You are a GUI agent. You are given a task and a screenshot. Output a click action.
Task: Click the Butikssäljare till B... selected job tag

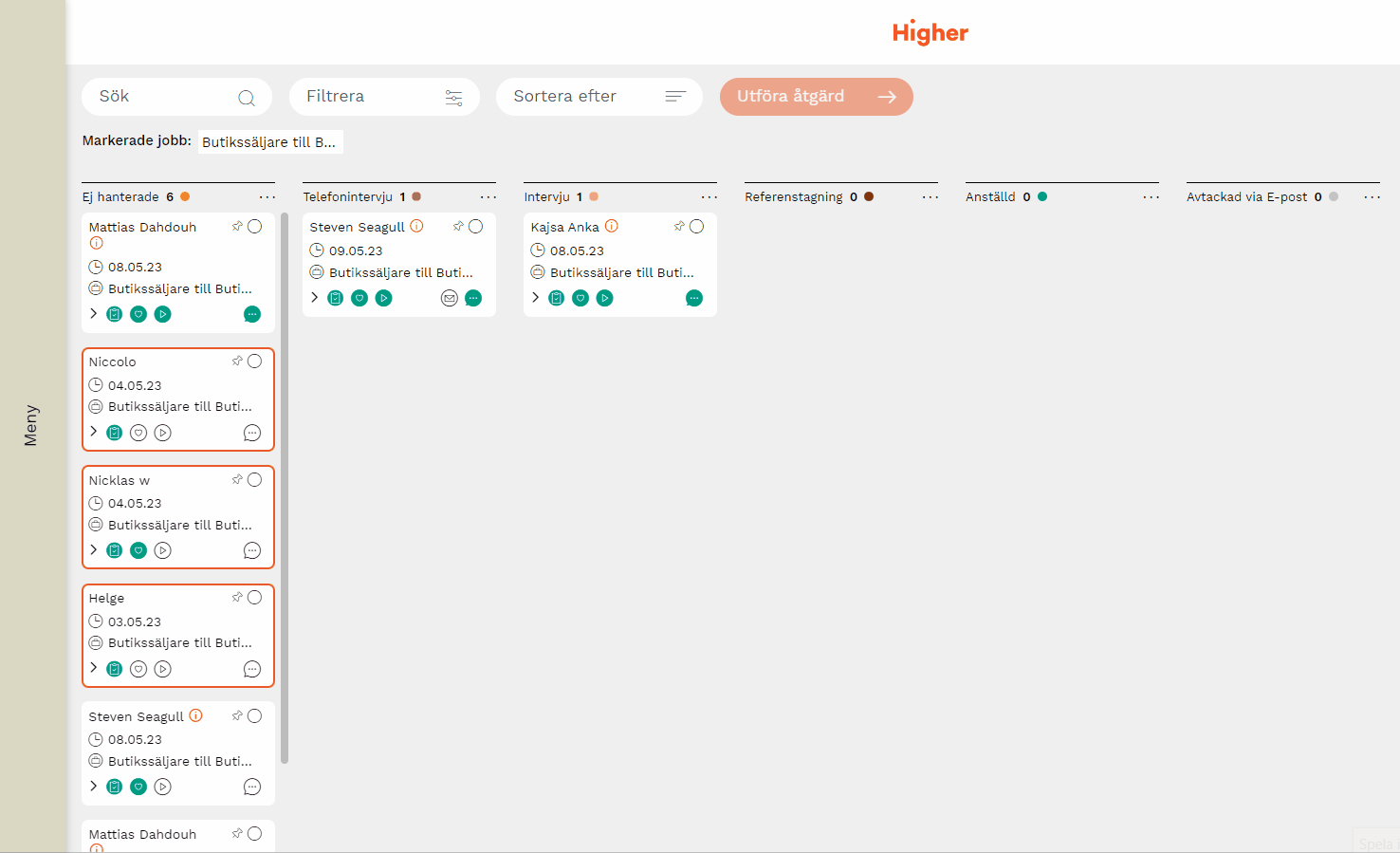coord(269,142)
